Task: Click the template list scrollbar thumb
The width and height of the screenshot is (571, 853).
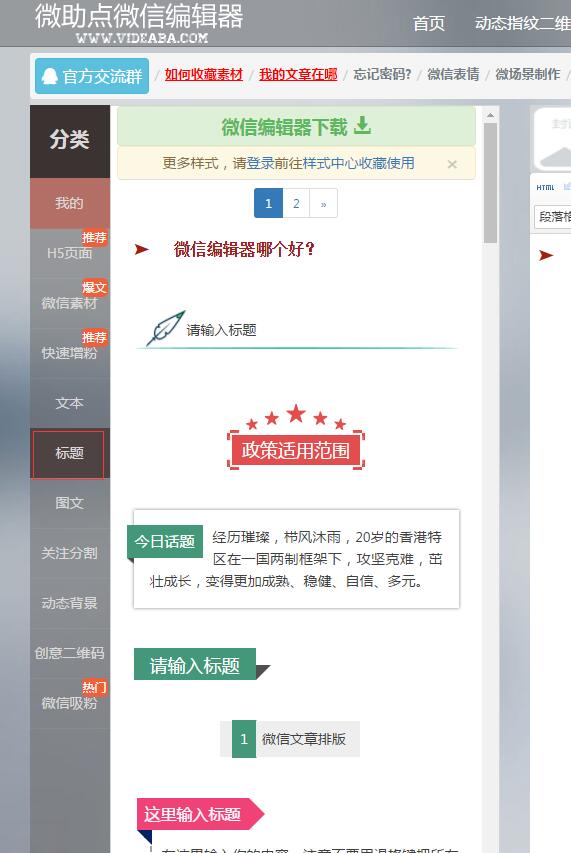Action: click(491, 183)
